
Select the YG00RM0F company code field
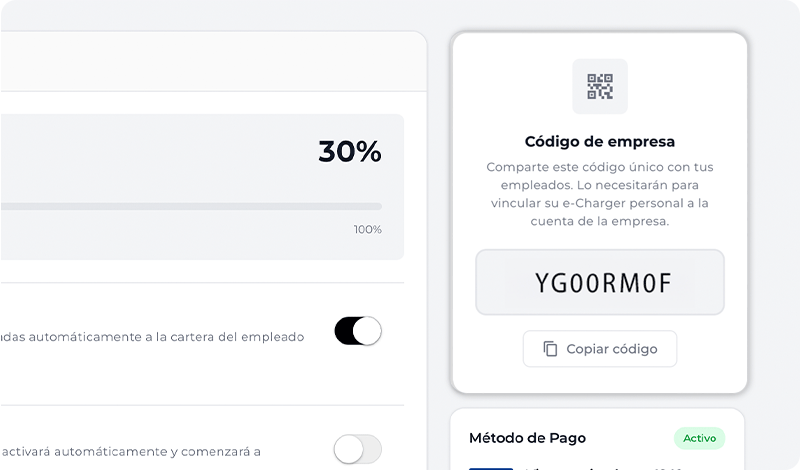tap(600, 283)
